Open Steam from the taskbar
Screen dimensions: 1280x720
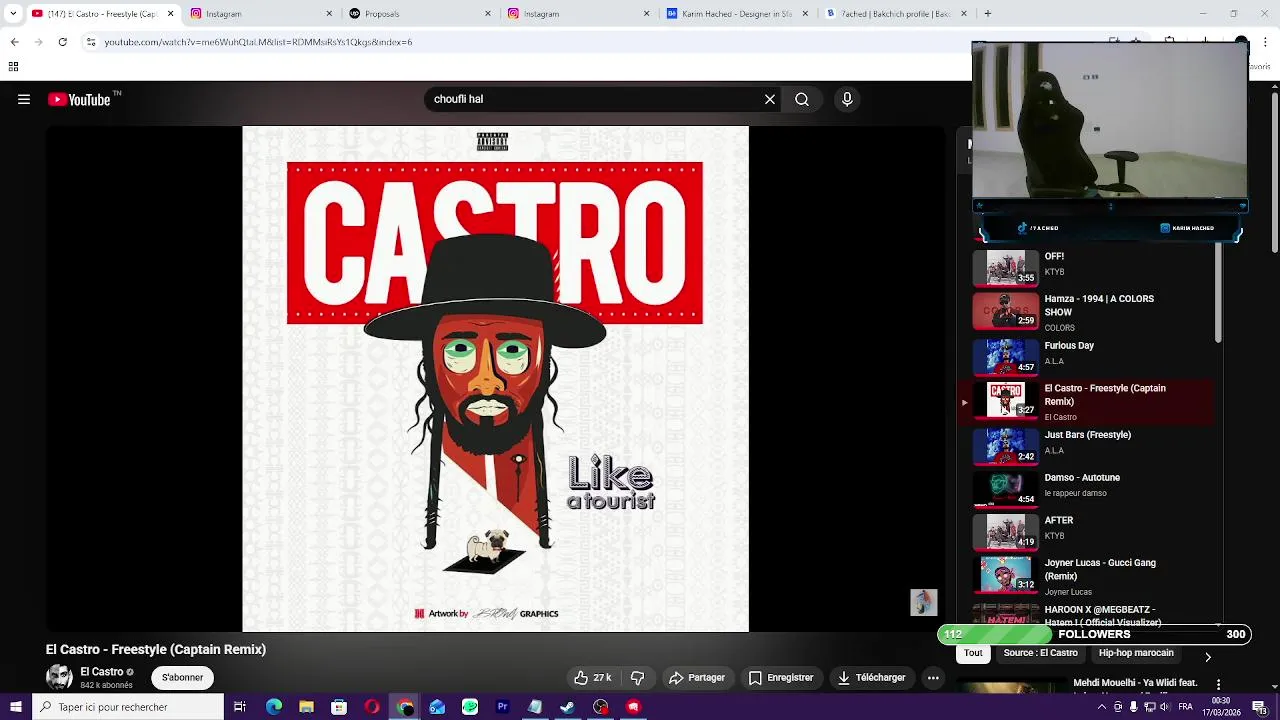pyautogui.click(x=568, y=707)
